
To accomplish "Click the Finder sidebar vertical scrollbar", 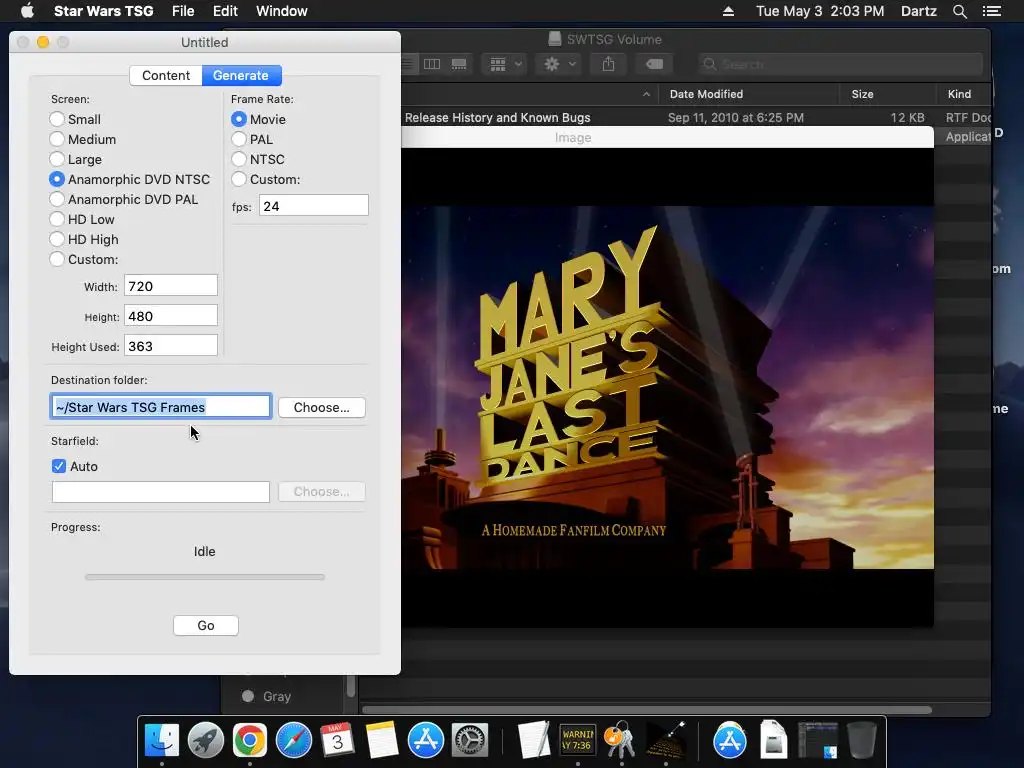I will [351, 686].
